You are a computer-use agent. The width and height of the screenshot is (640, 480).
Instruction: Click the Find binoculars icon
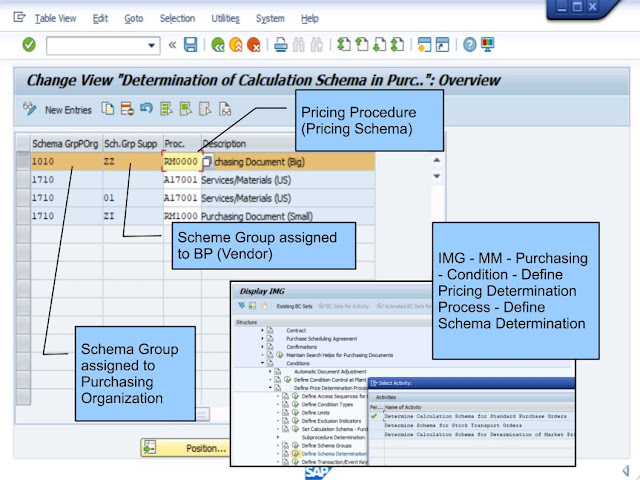(x=299, y=44)
